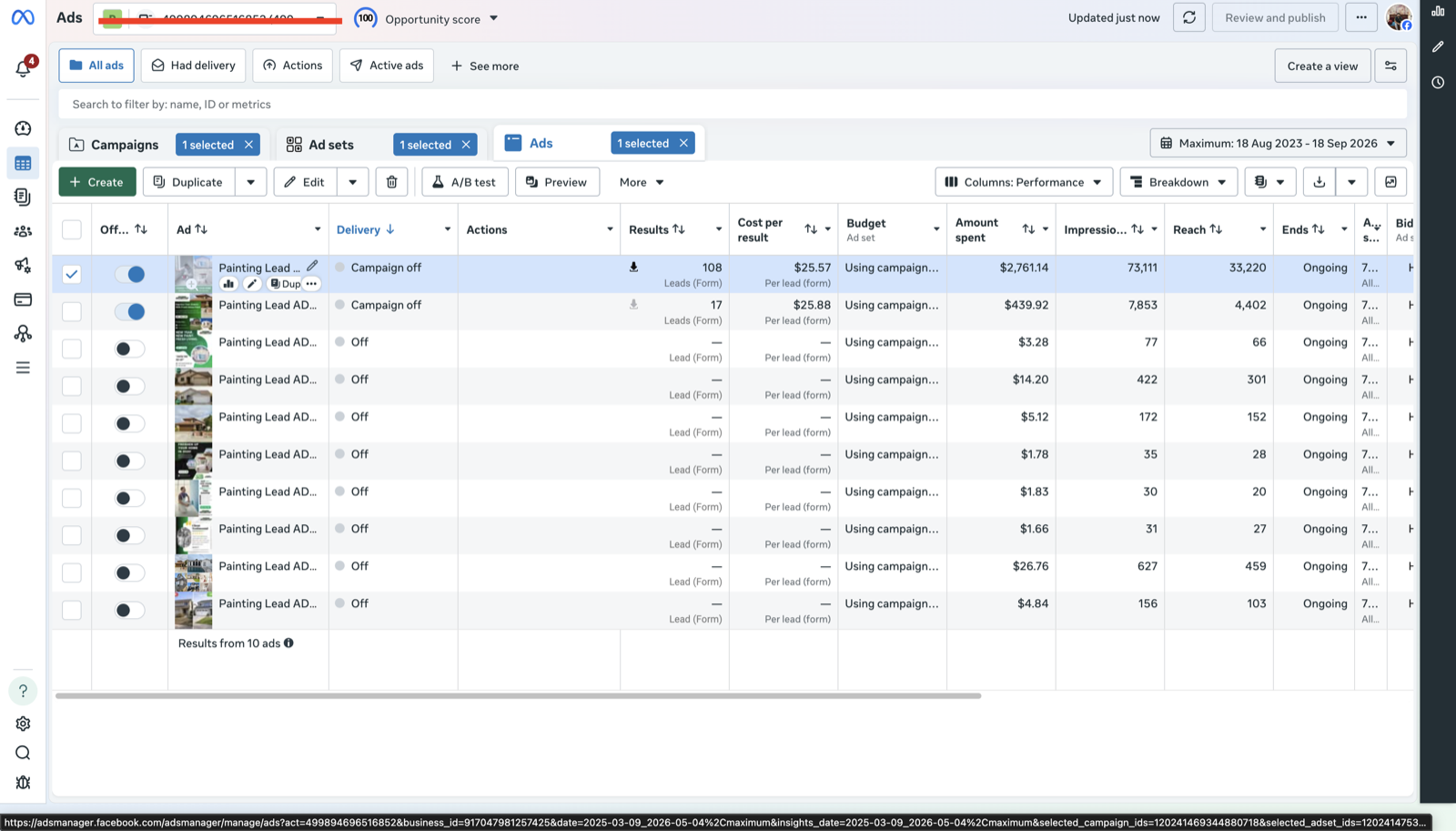Tick the select-all header checkbox
This screenshot has height=831, width=1456.
(x=72, y=229)
